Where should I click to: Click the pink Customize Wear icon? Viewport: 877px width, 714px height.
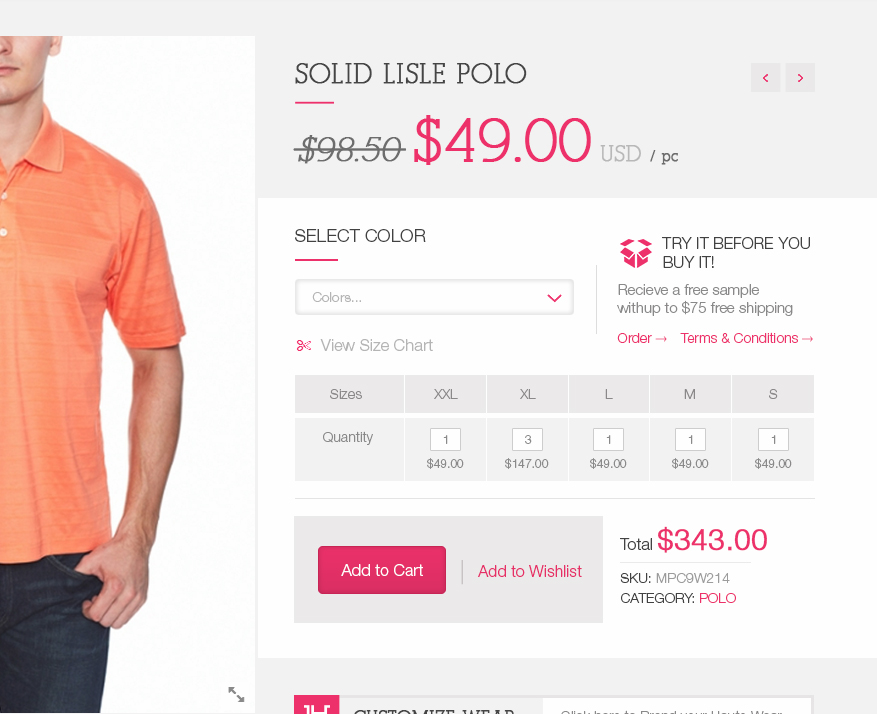pyautogui.click(x=316, y=706)
